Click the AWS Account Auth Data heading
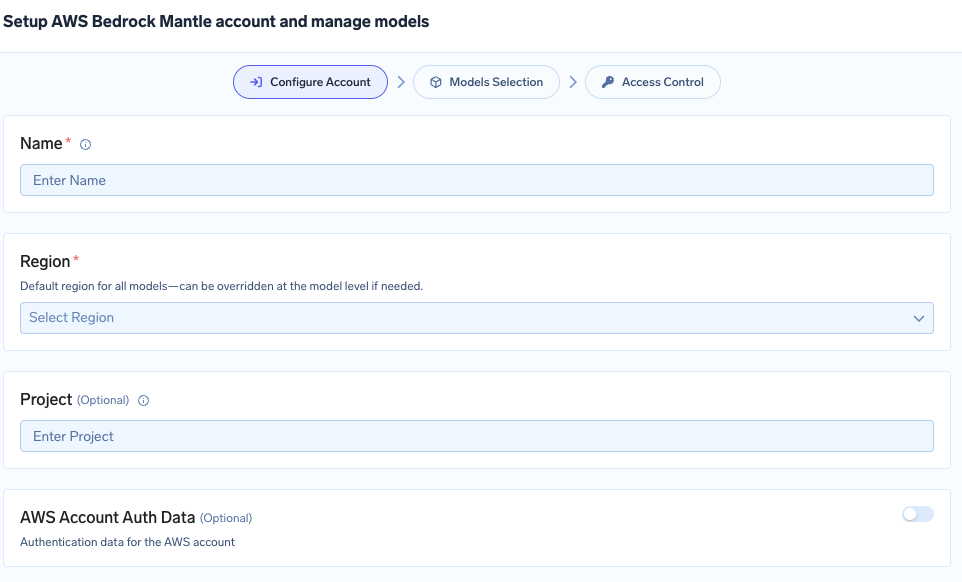 click(107, 518)
